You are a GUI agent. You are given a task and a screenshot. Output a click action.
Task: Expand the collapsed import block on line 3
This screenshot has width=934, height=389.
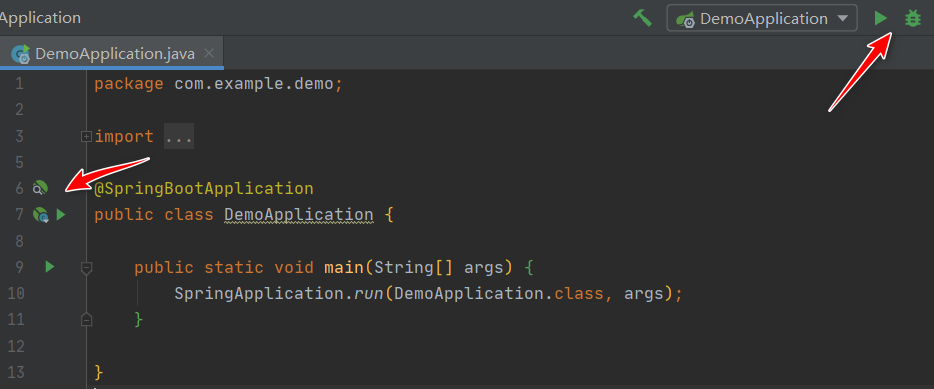(86, 136)
